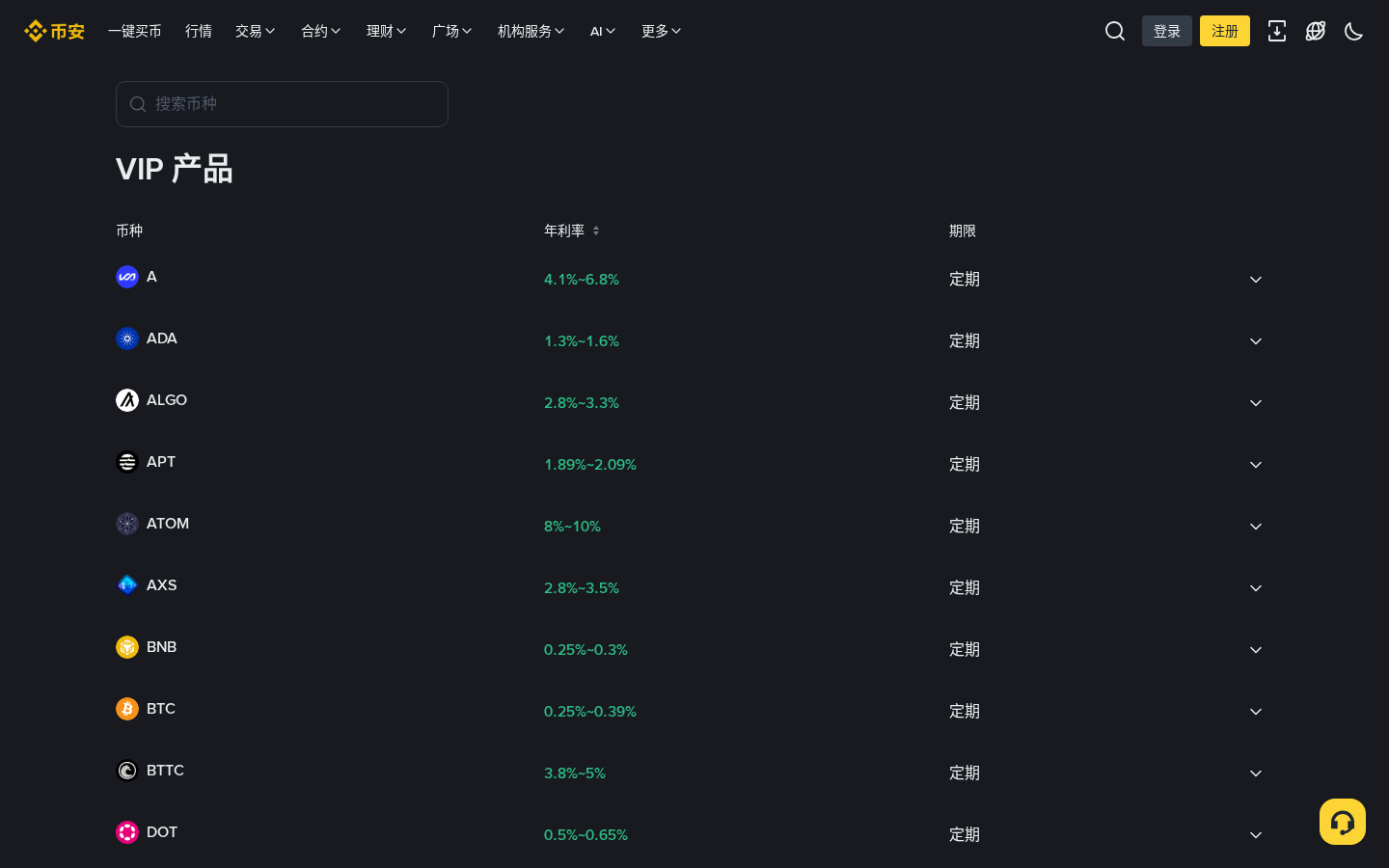The width and height of the screenshot is (1389, 868).
Task: Expand the BNB product row
Action: point(1256,650)
